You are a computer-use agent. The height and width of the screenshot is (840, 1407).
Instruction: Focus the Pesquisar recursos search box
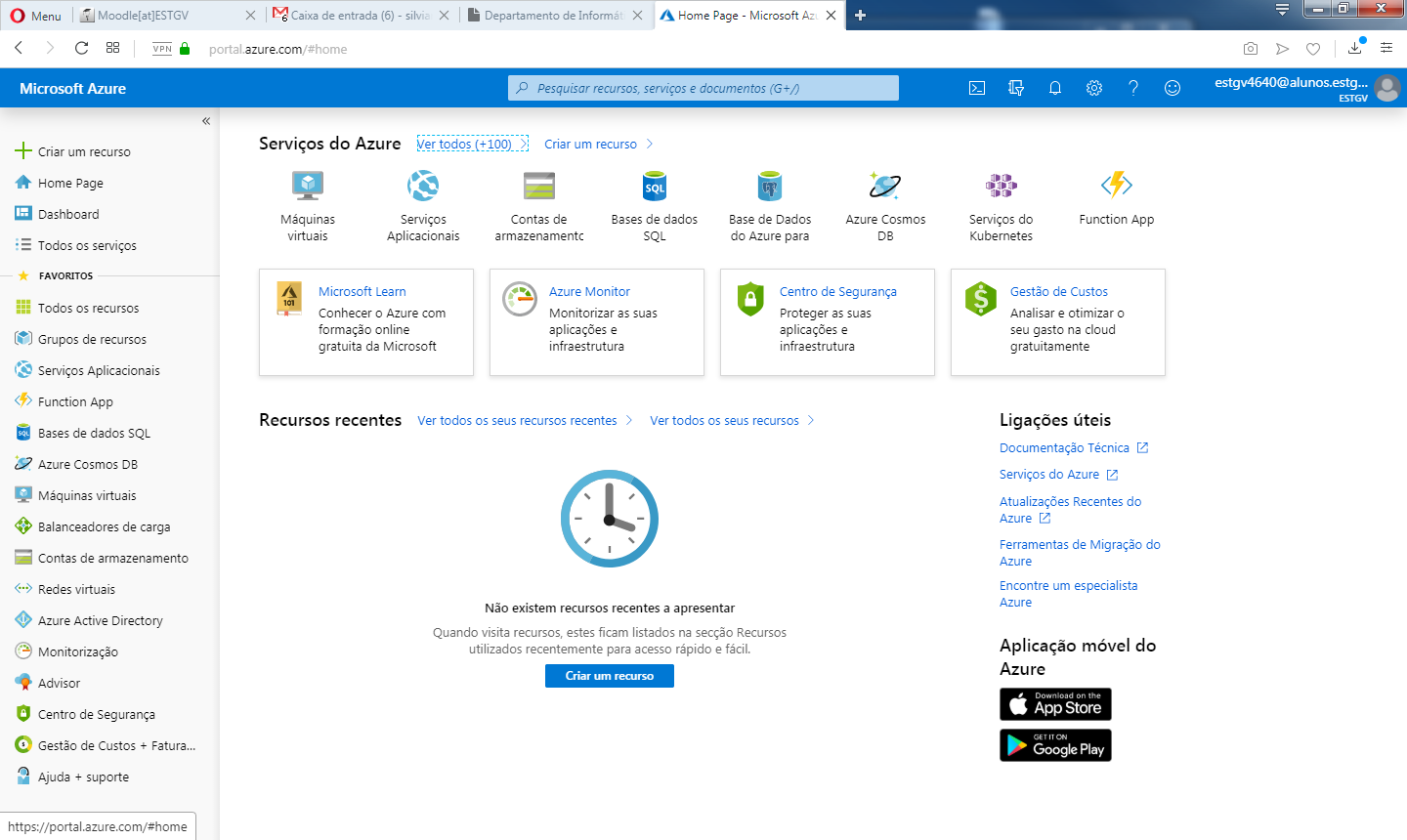point(703,88)
